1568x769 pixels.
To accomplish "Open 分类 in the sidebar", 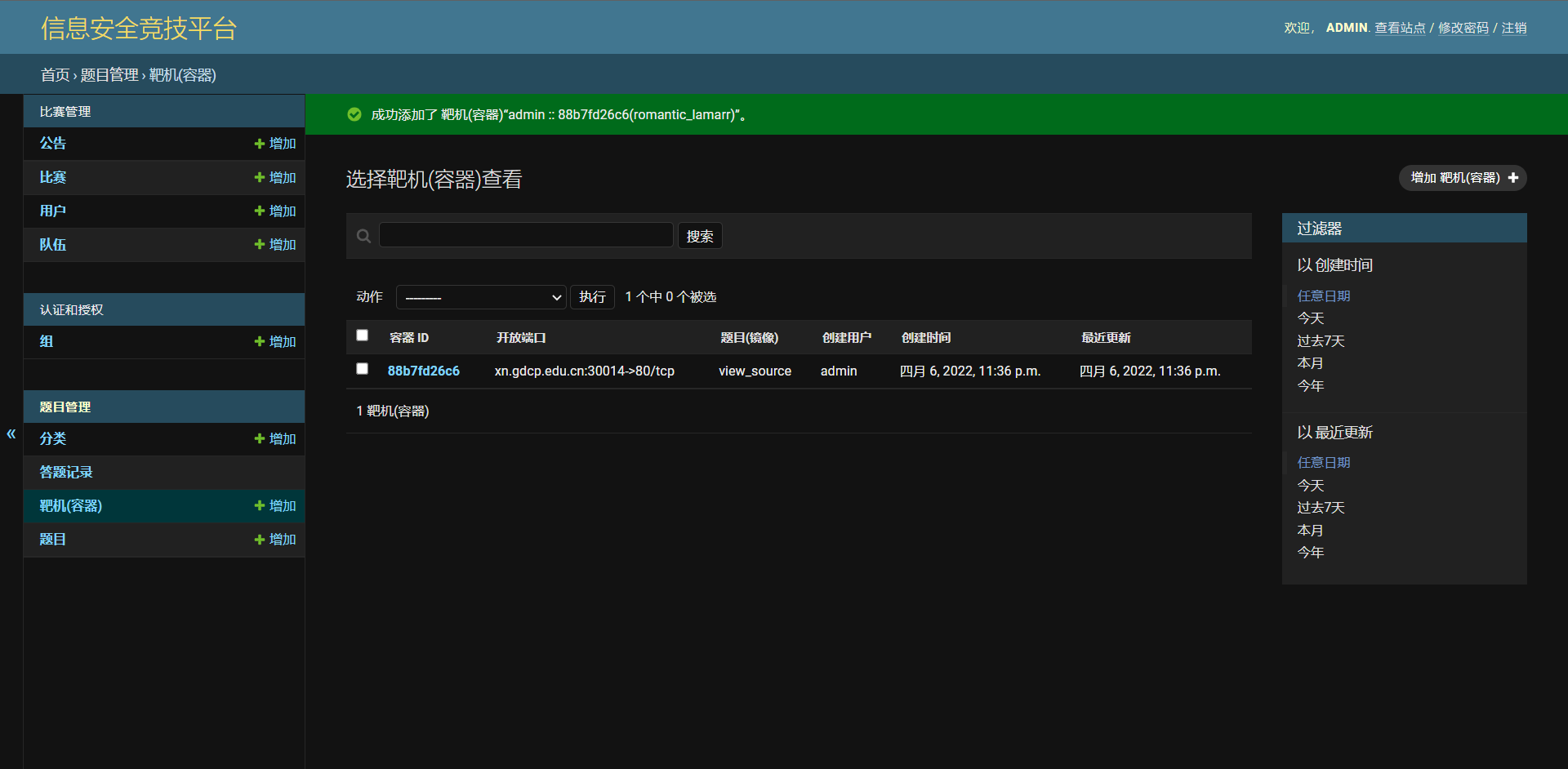I will [x=53, y=439].
